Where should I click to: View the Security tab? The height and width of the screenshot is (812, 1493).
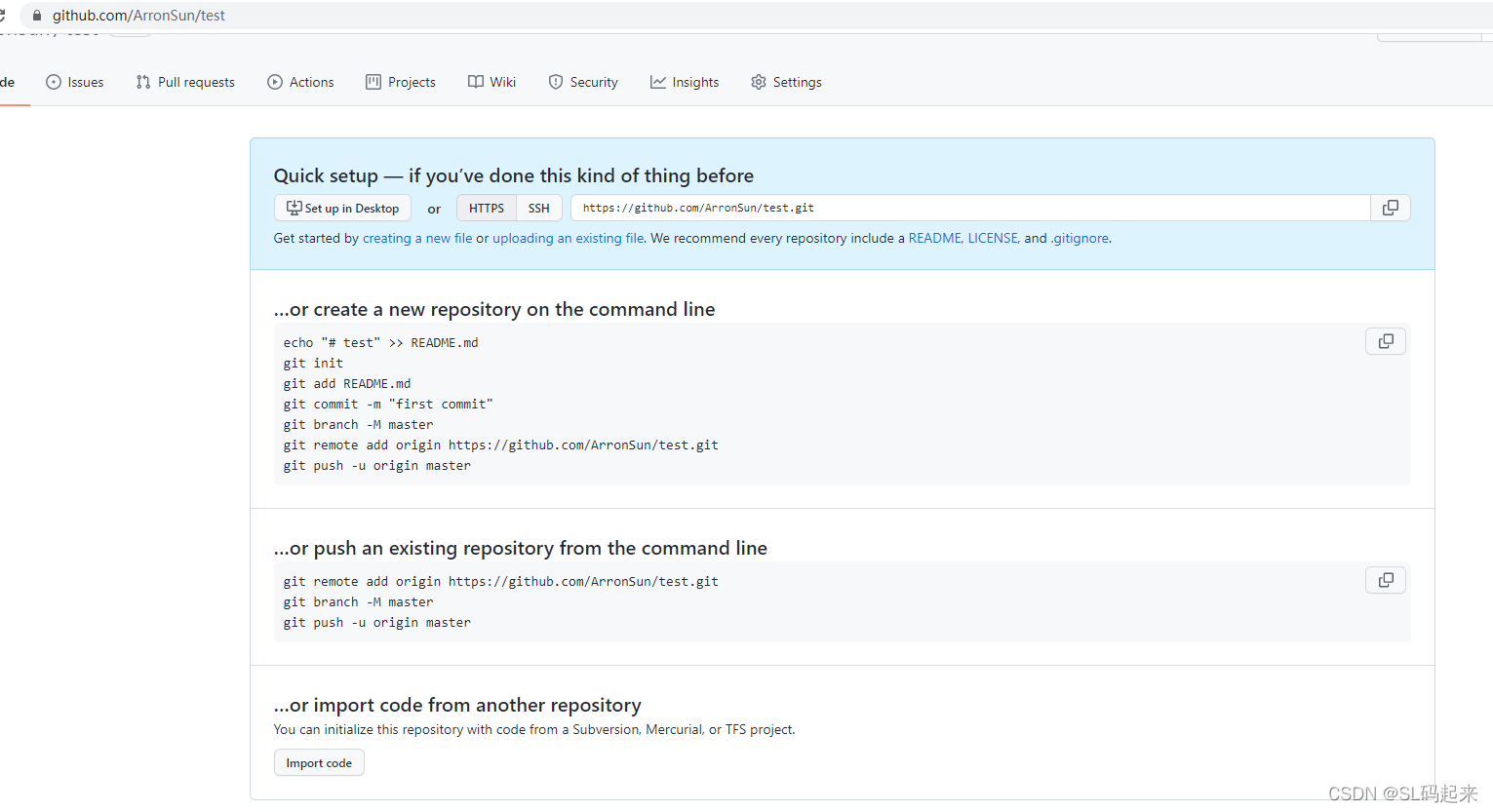[x=583, y=82]
